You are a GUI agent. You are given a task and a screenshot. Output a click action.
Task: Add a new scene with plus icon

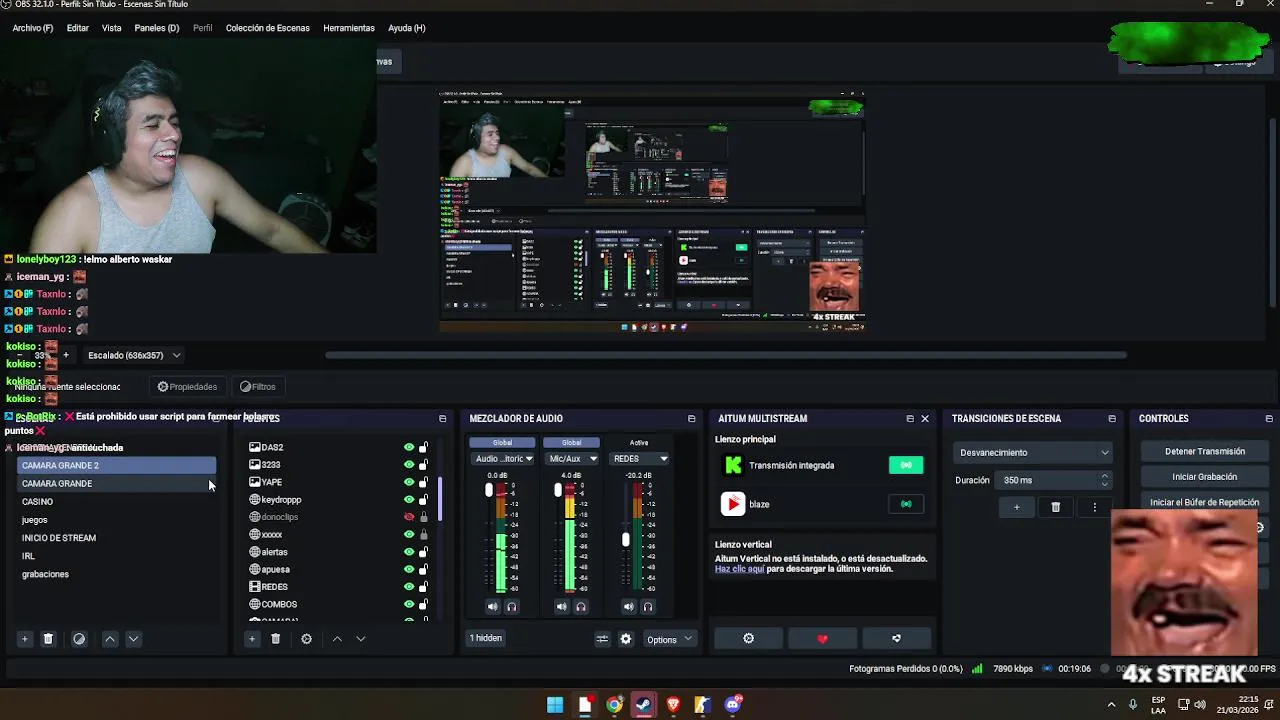pos(24,639)
